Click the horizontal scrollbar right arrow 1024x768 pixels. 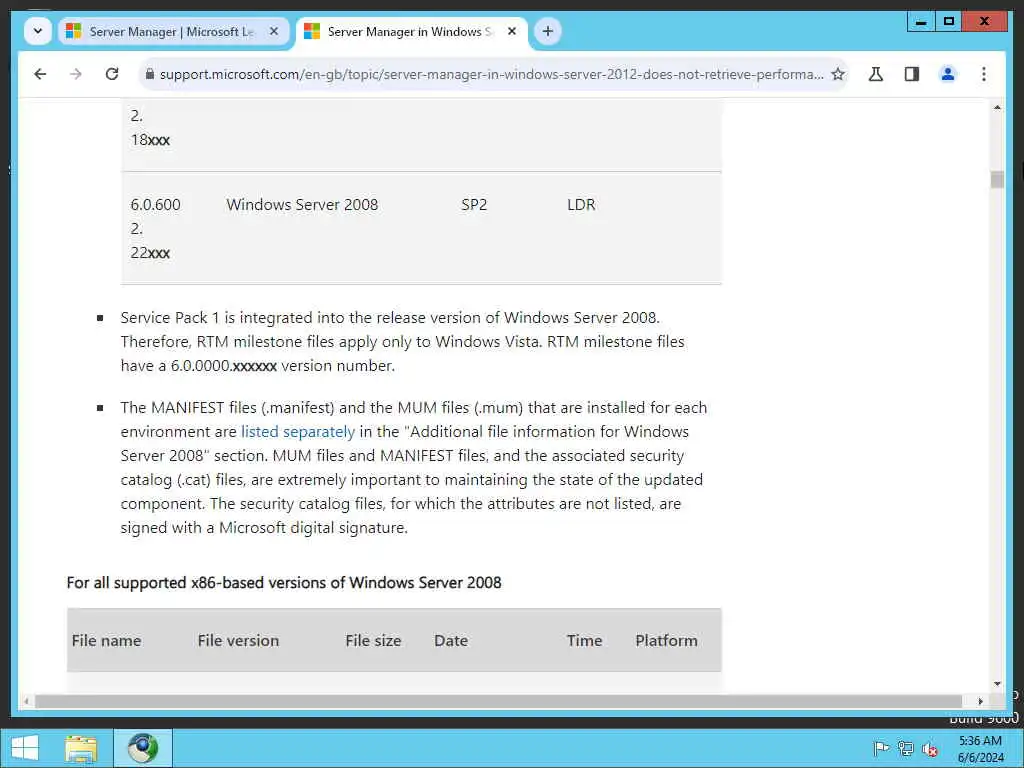point(980,701)
